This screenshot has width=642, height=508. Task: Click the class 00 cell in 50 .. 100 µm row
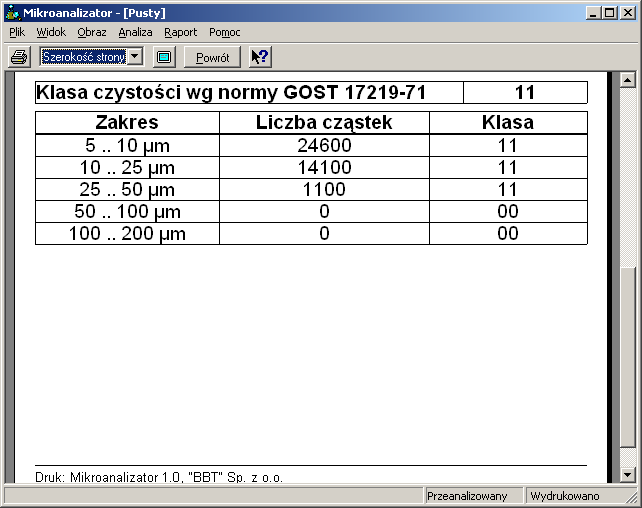pyautogui.click(x=508, y=212)
